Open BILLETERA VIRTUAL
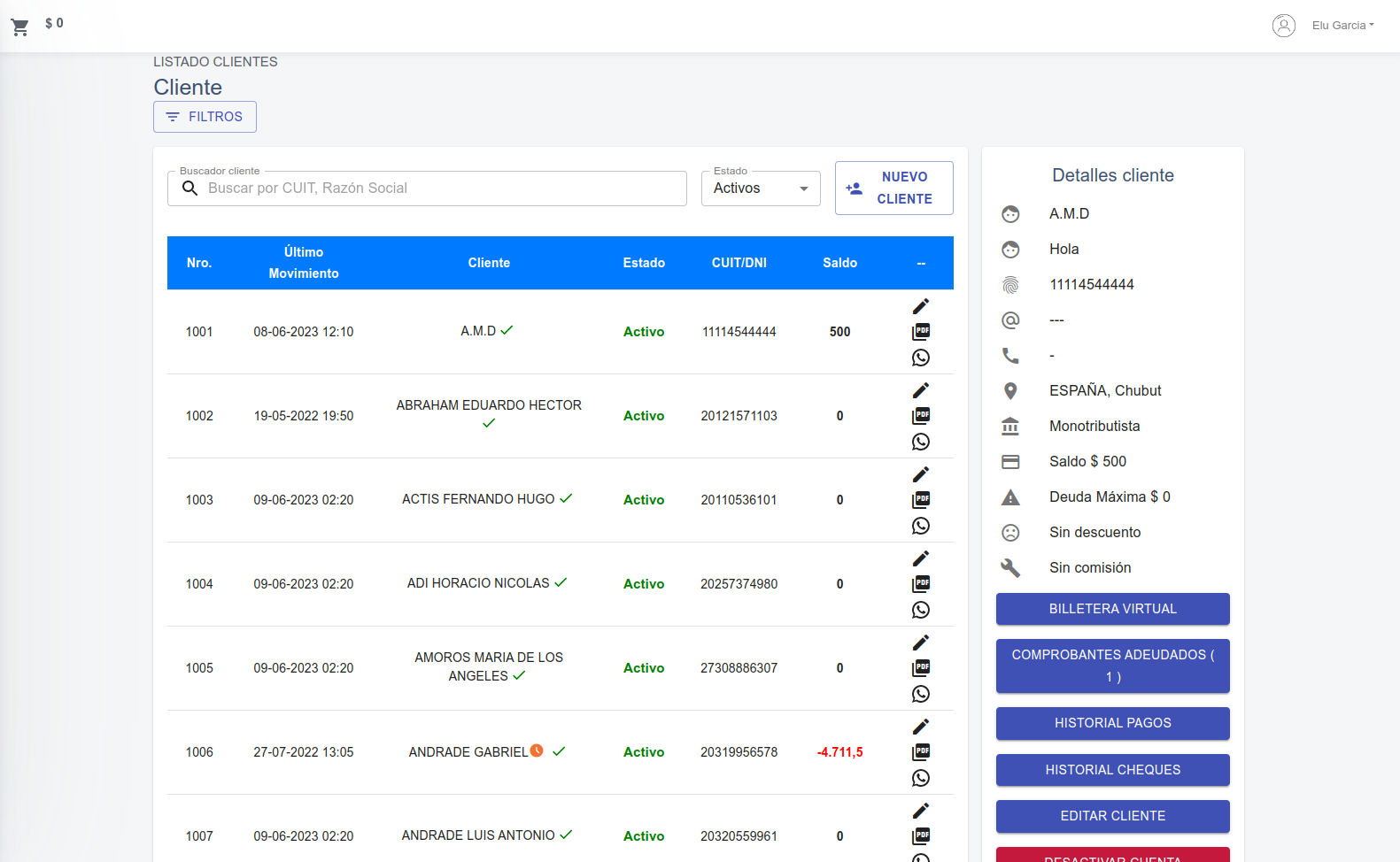1400x862 pixels. pyautogui.click(x=1113, y=609)
